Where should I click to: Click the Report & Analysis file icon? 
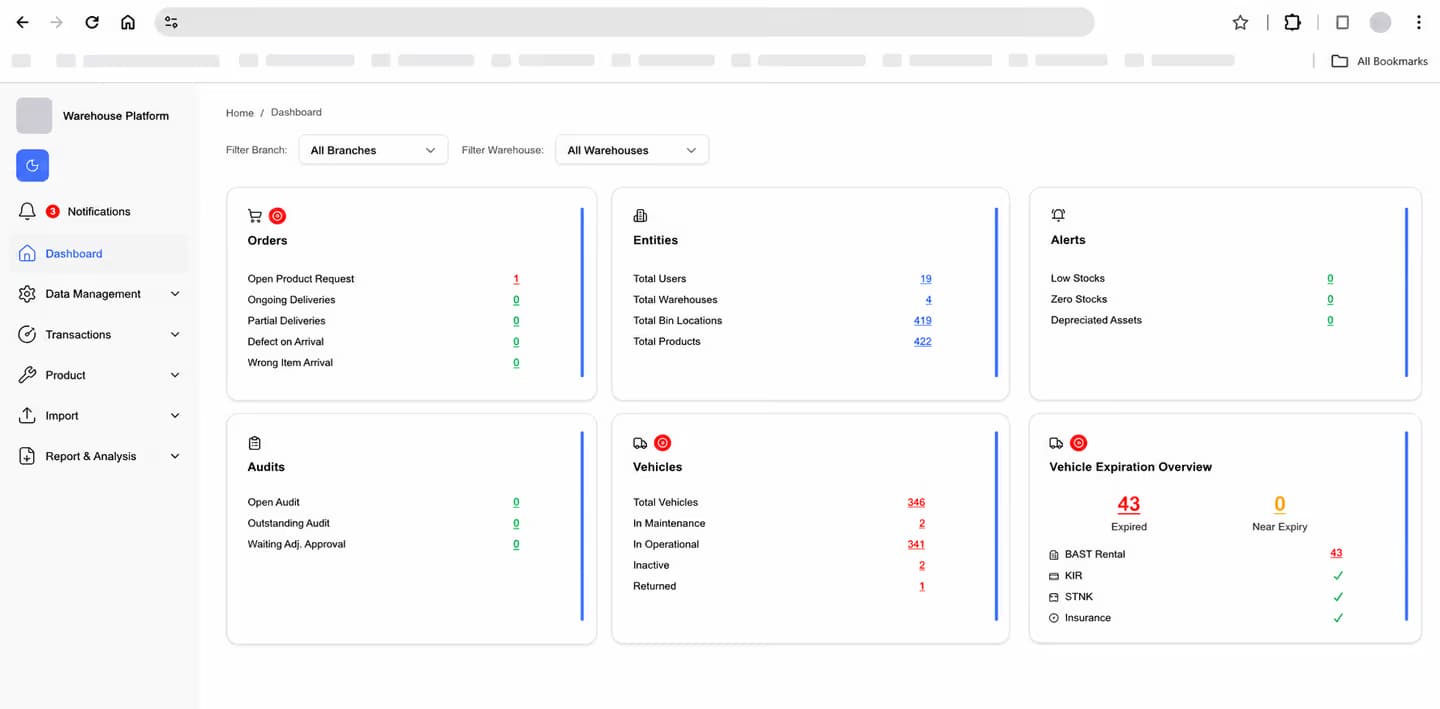(27, 456)
